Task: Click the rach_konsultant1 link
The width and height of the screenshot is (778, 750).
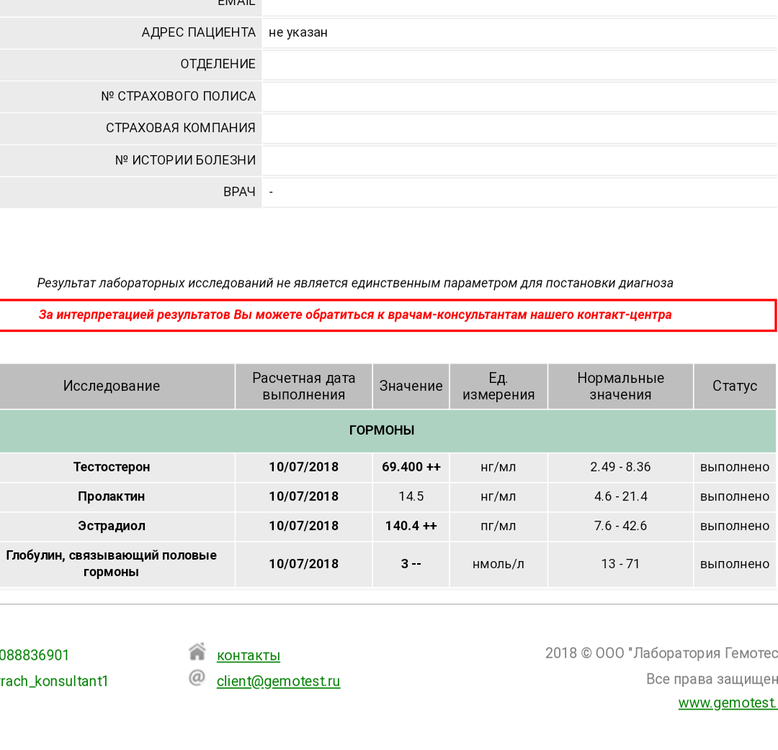Action: point(54,682)
